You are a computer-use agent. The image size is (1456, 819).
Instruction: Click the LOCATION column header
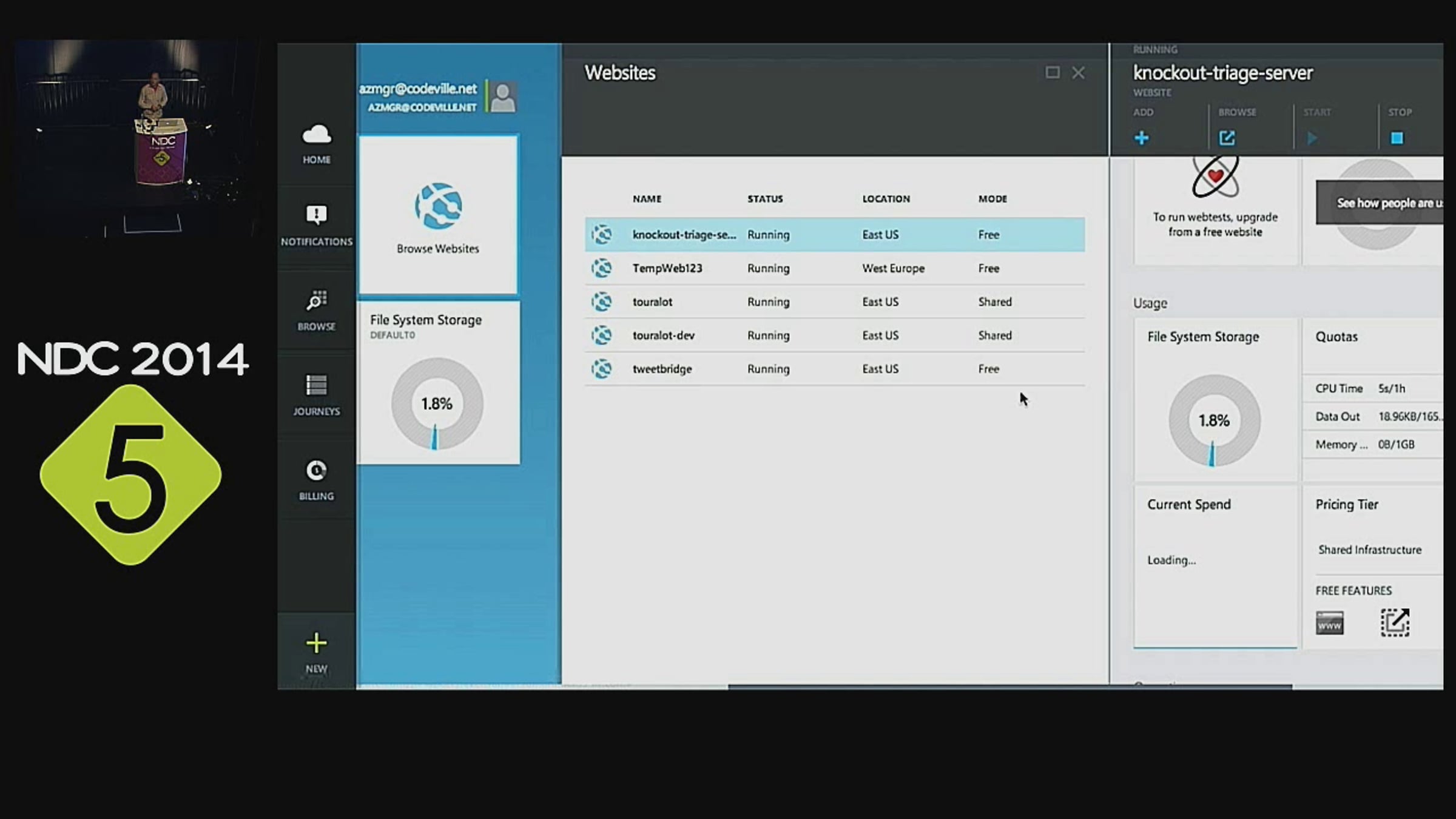pos(886,199)
